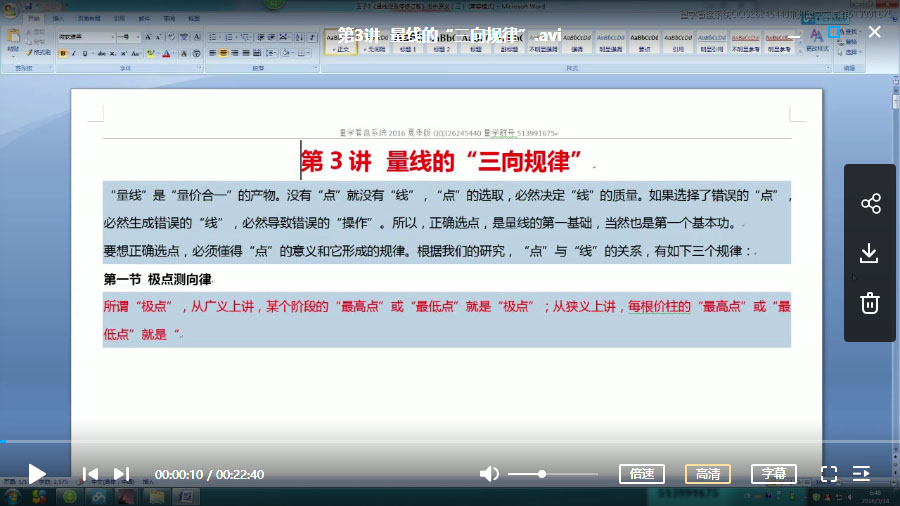
Task: Click sort icon in paragraph group
Action: pos(299,37)
